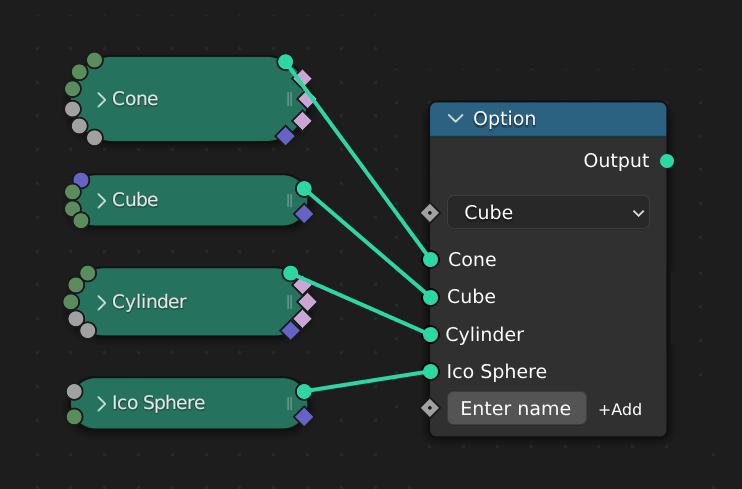The height and width of the screenshot is (489, 742).
Task: Click the Output socket on Option node
Action: pyautogui.click(x=667, y=161)
